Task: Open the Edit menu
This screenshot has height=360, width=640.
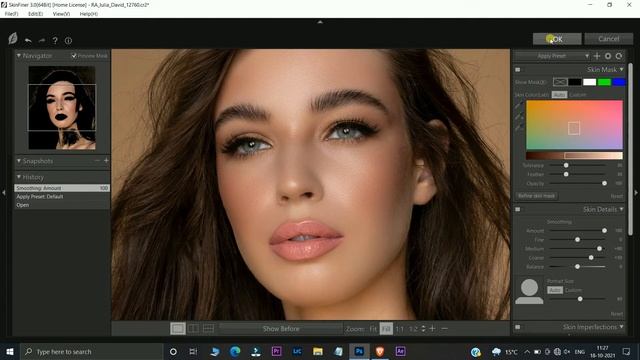Action: (x=36, y=14)
